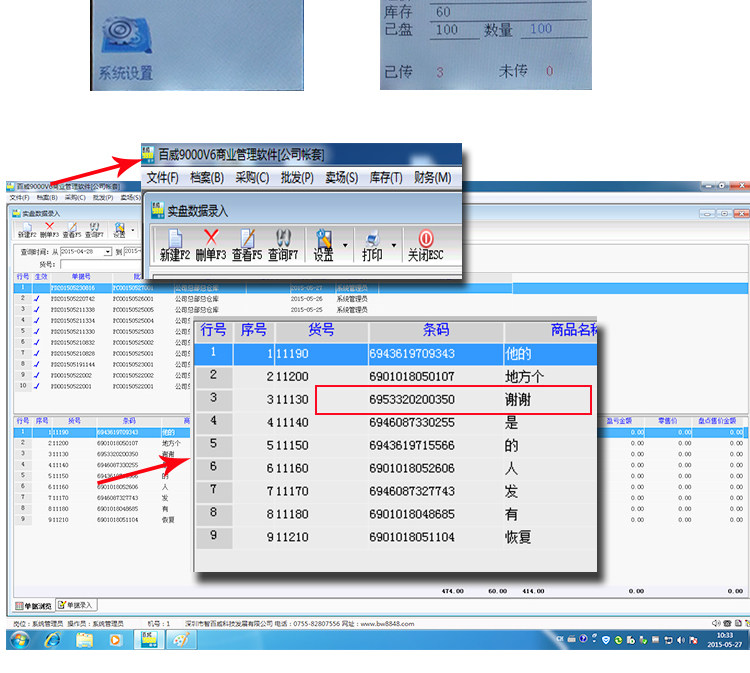Toggle 生效 checkmark for PD00150522001 row
750x673 pixels.
point(37,386)
